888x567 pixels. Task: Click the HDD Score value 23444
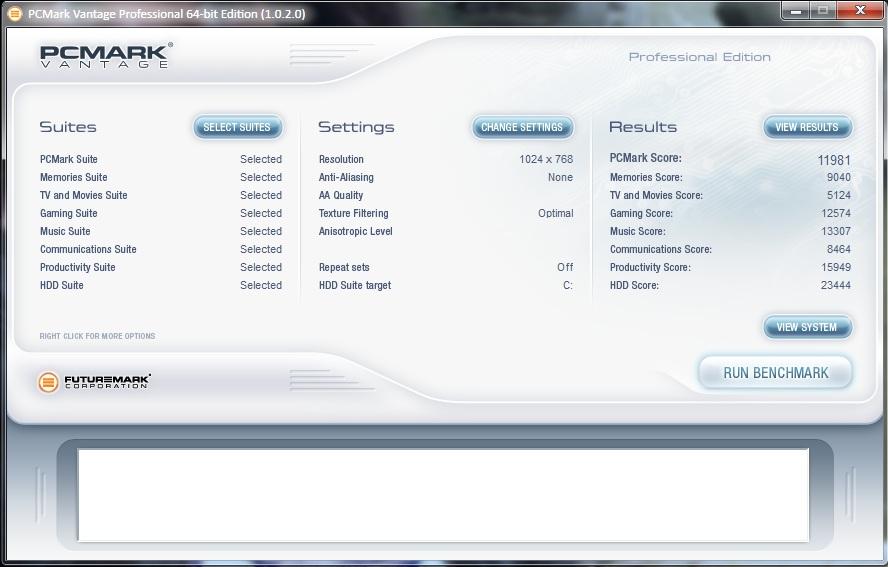(x=836, y=285)
